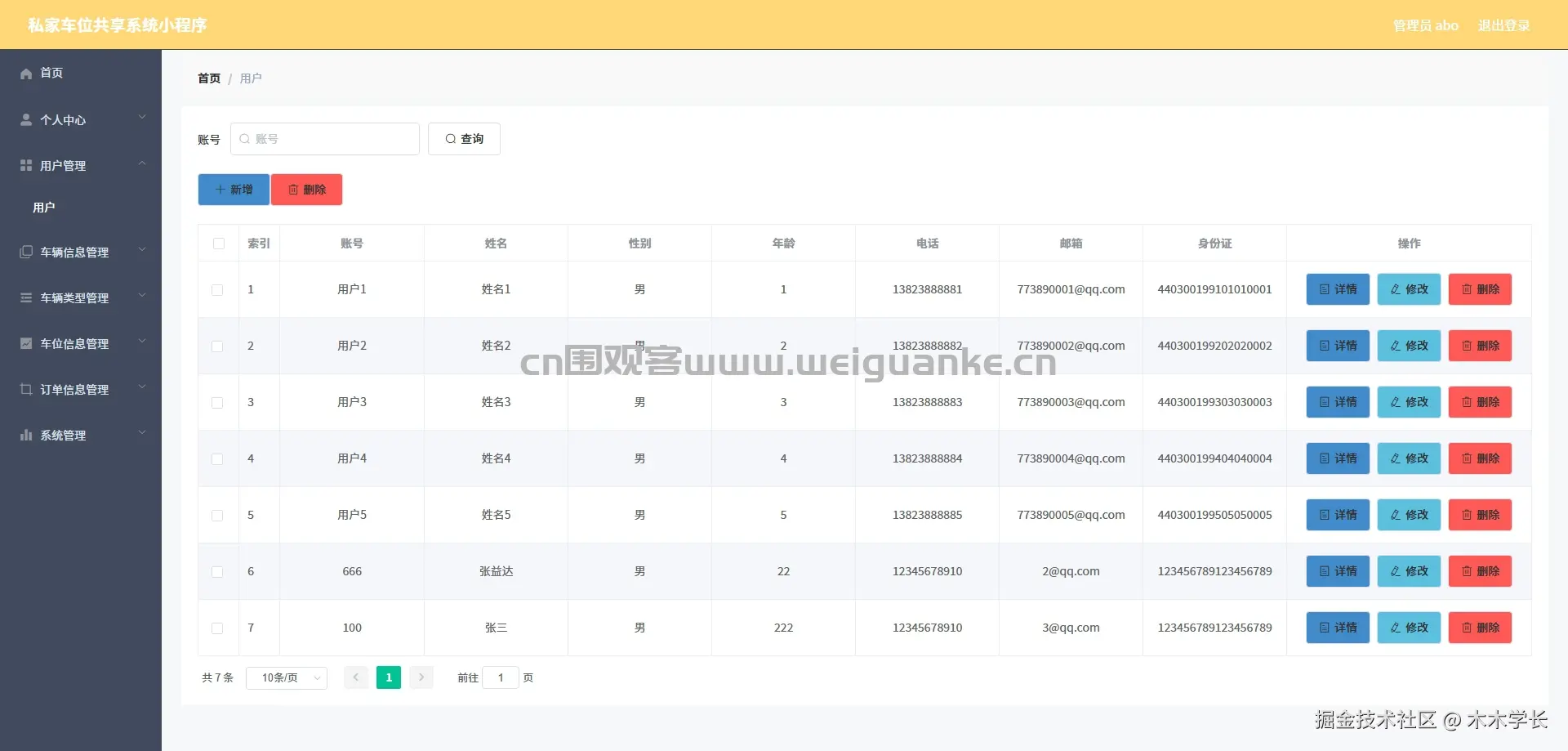Image resolution: width=1568 pixels, height=751 pixels.
Task: Click email cell 773890003@qq.com
Action: coord(1071,402)
